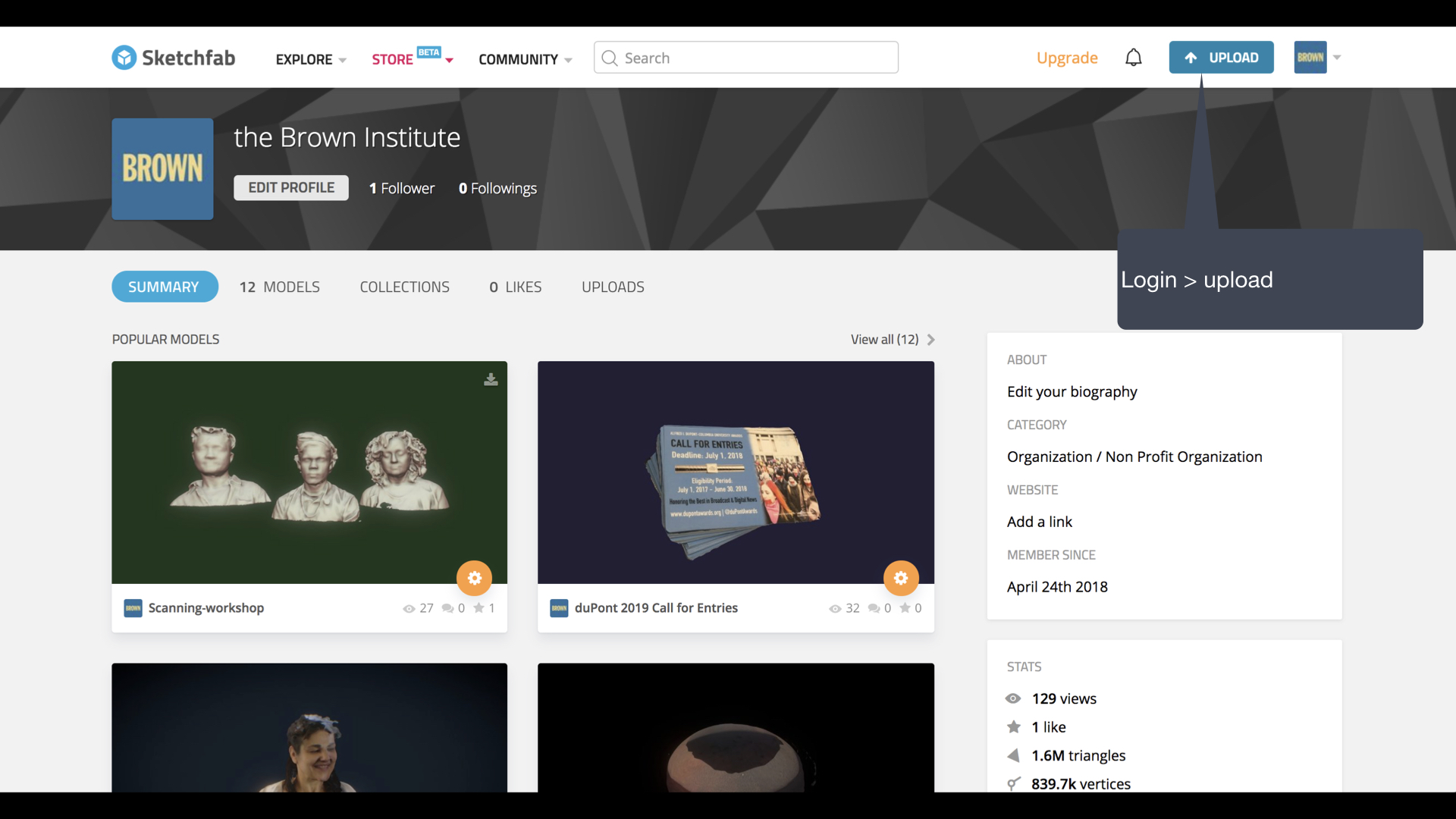
Task: Open the Scanning-workshop busts thumbnail
Action: tap(309, 472)
